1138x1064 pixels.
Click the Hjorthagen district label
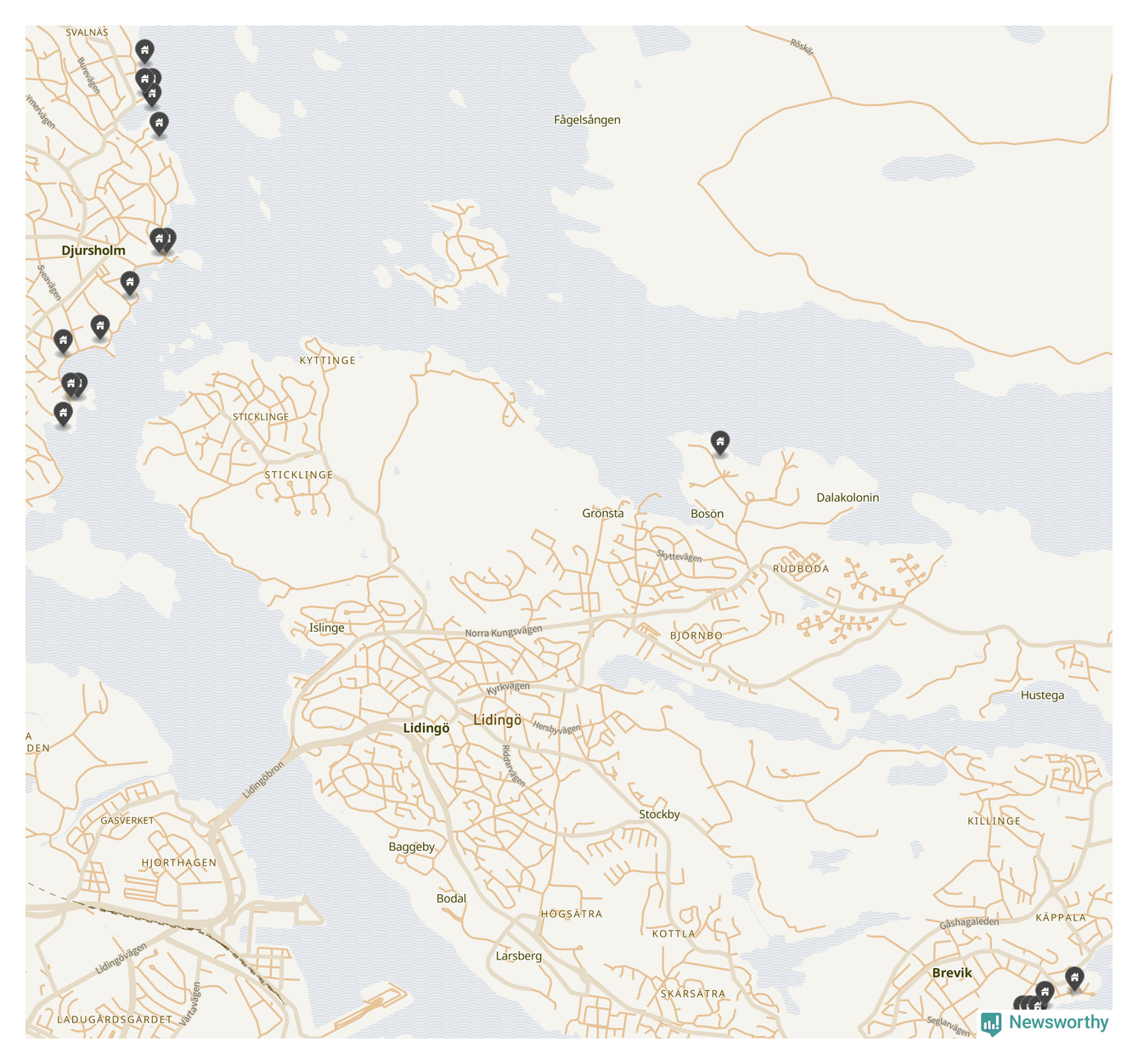click(x=178, y=863)
